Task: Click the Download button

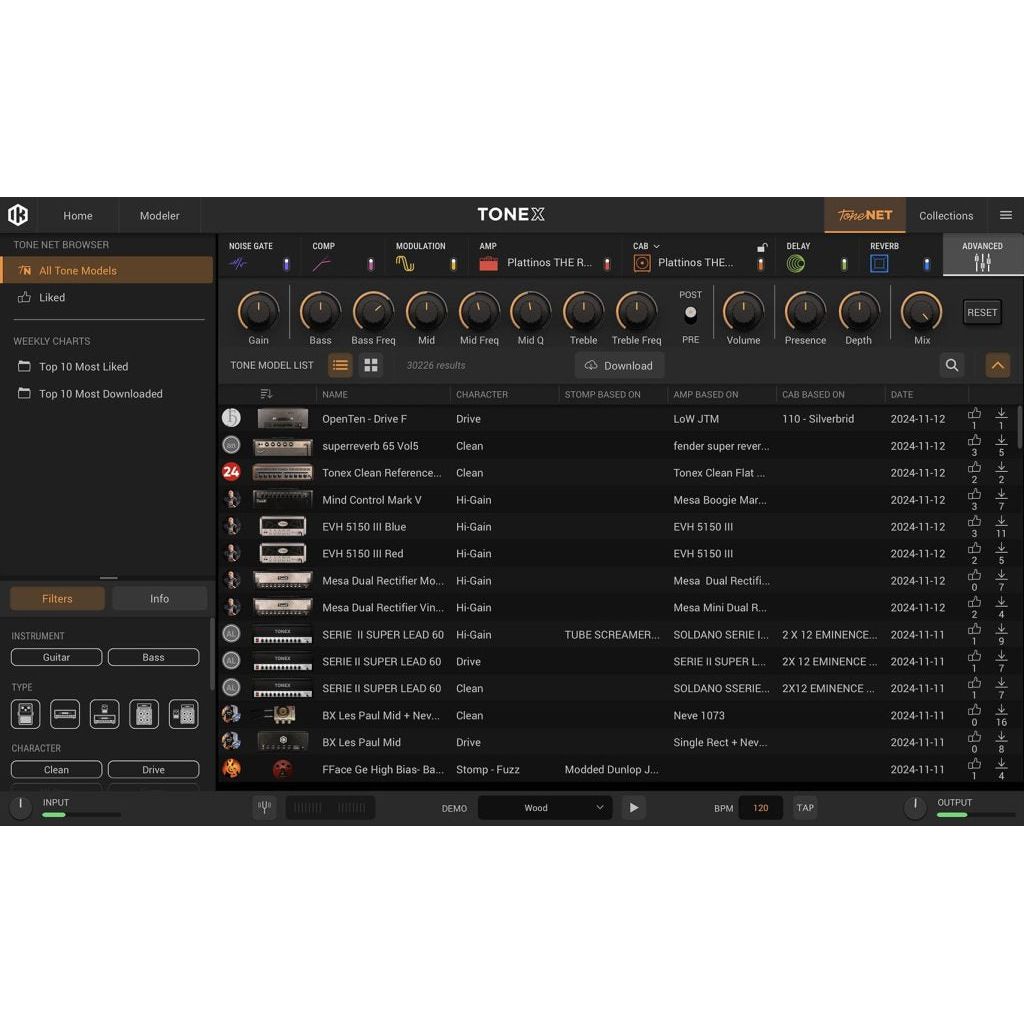Action: coord(619,366)
